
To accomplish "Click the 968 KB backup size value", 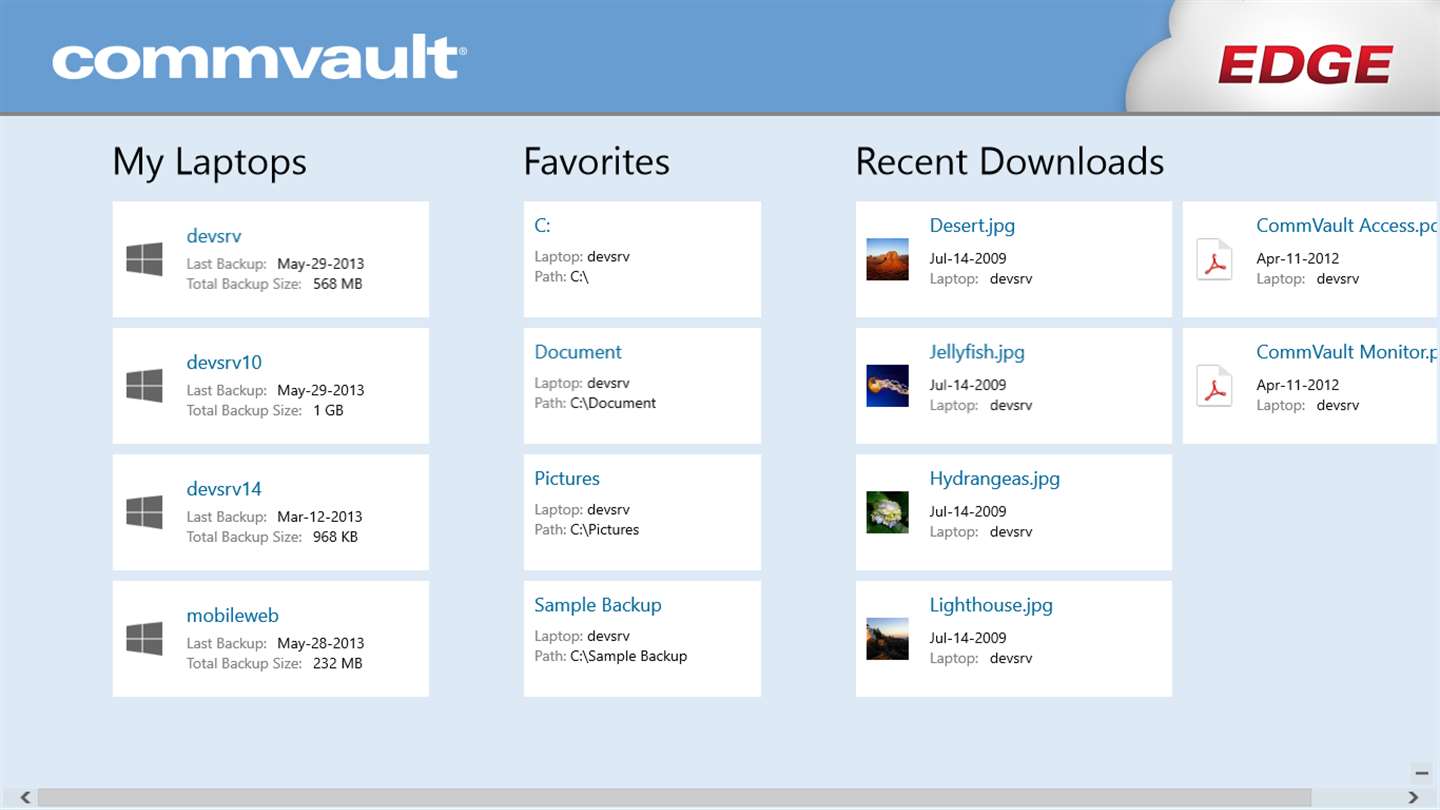I will click(335, 537).
